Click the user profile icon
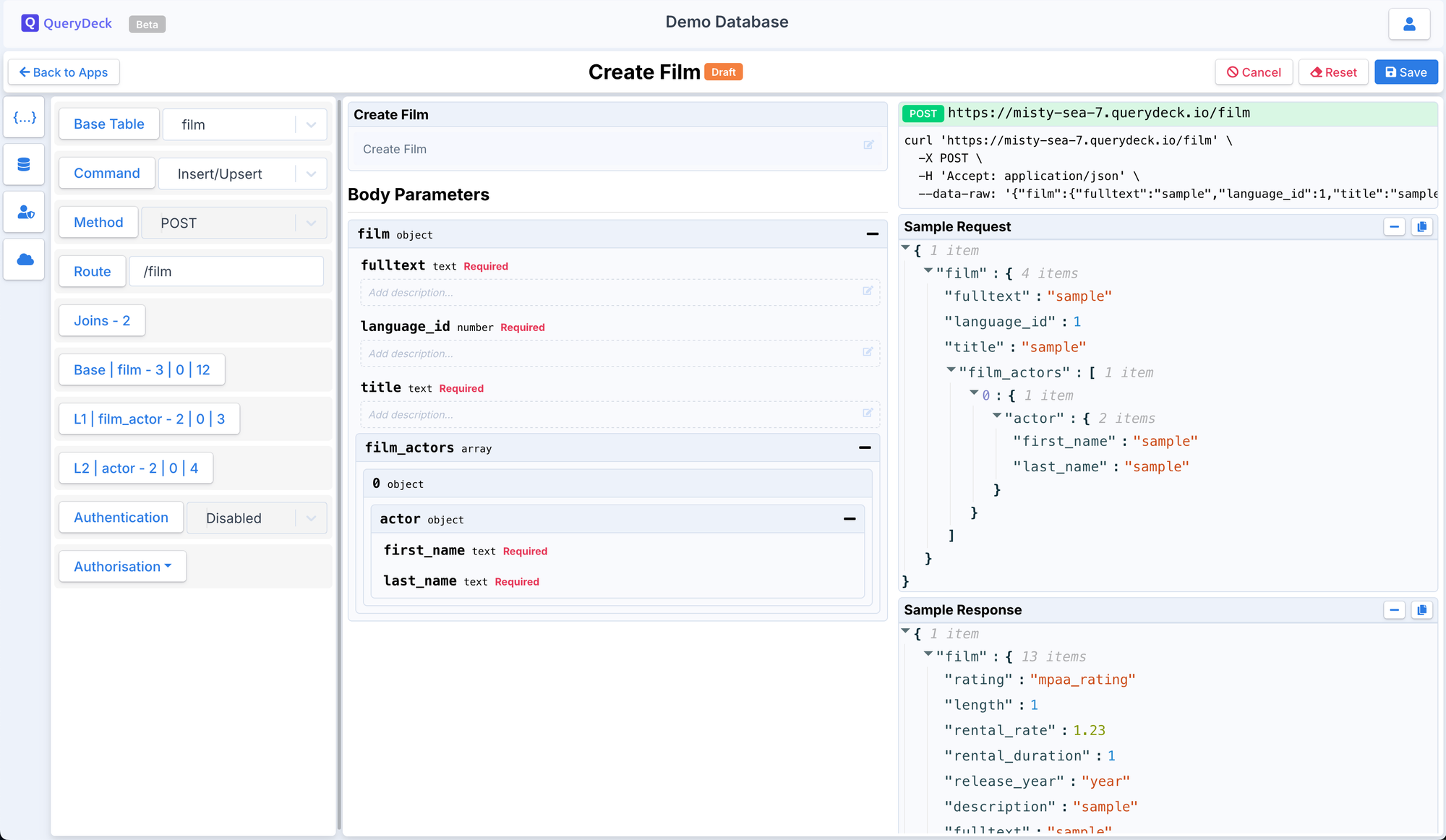Image resolution: width=1446 pixels, height=840 pixels. (x=1408, y=25)
